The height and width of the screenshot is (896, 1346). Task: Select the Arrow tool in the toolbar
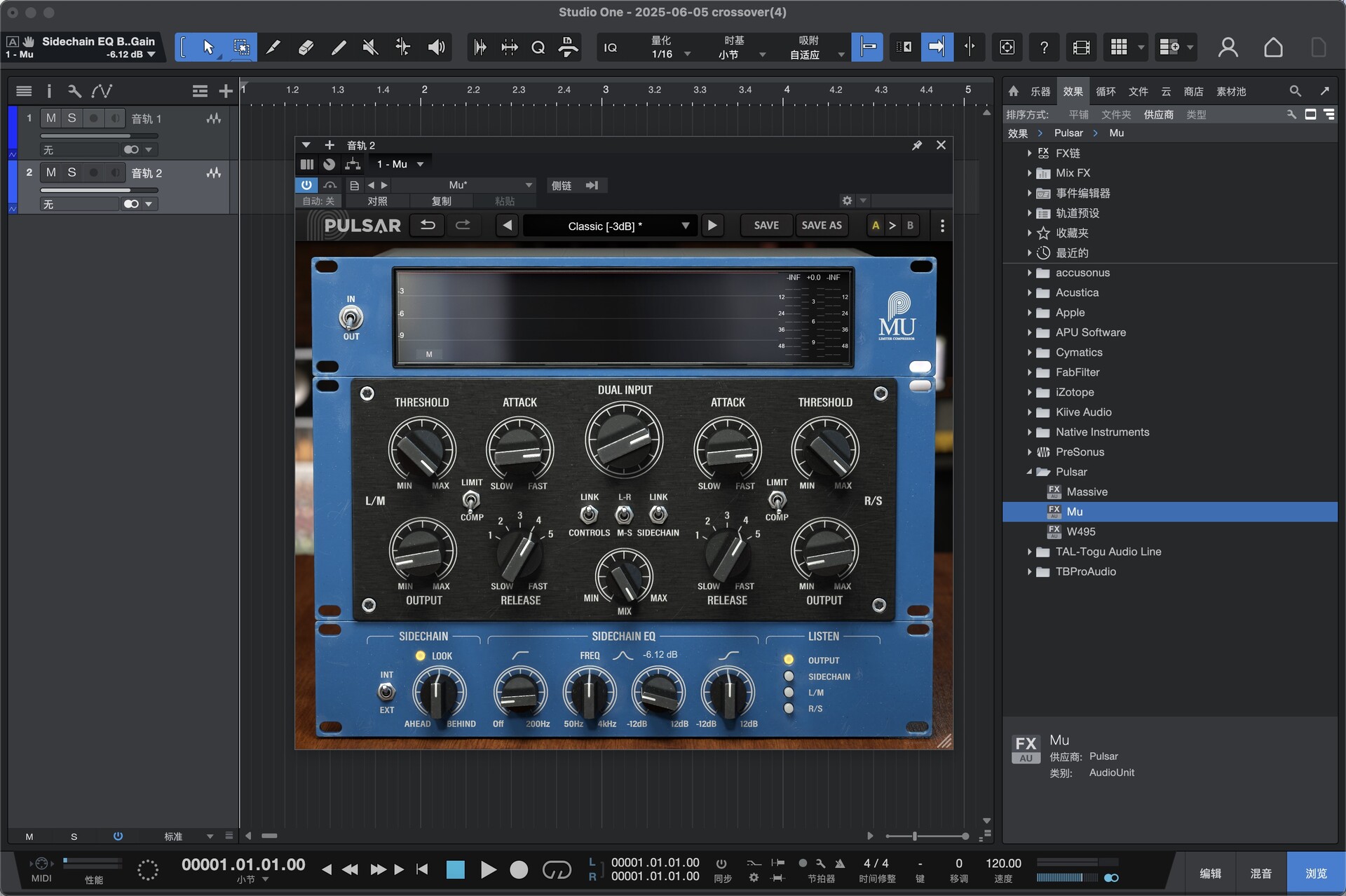(208, 47)
